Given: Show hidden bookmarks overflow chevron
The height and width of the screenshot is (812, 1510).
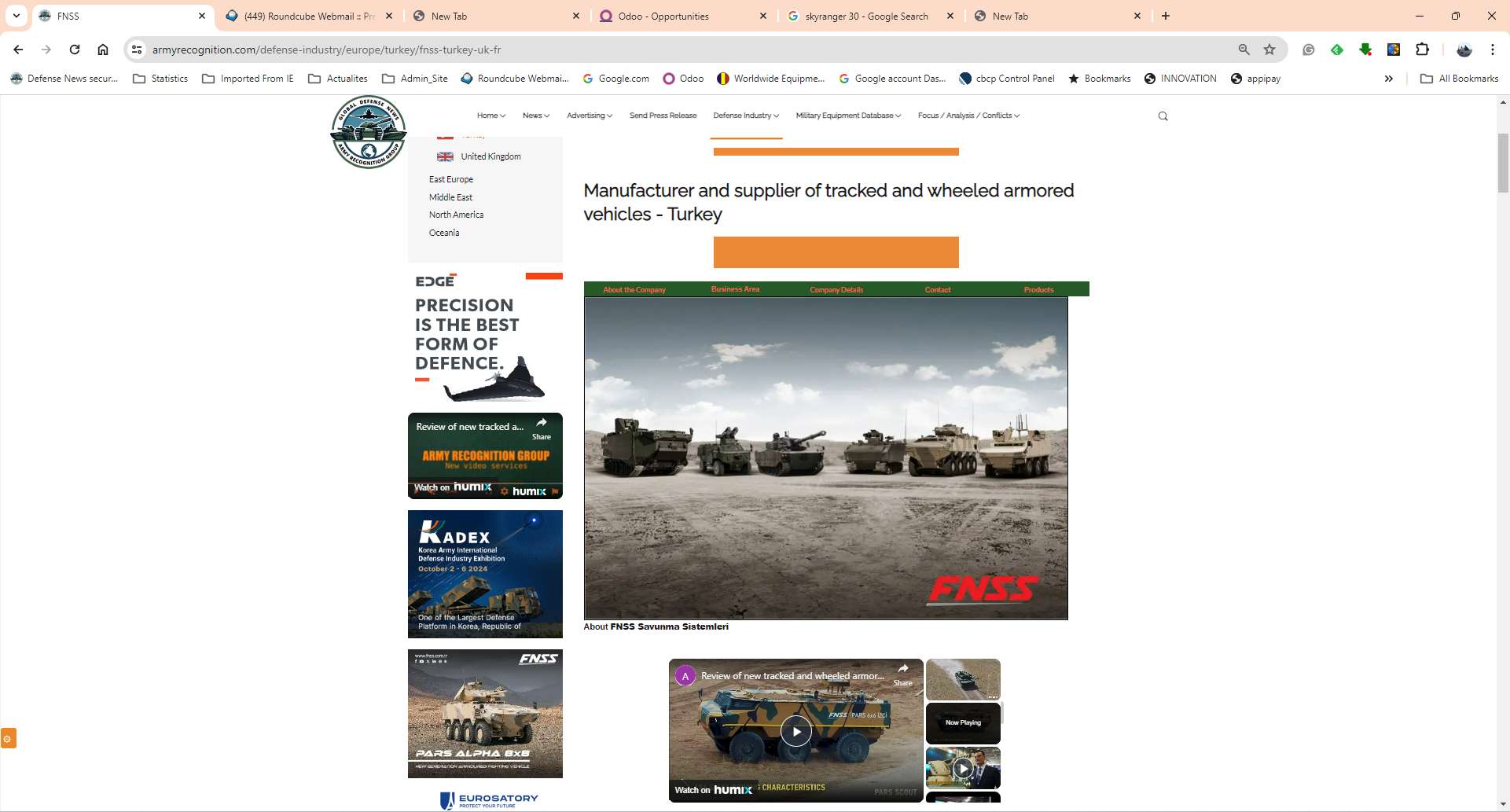Looking at the screenshot, I should tap(1388, 79).
